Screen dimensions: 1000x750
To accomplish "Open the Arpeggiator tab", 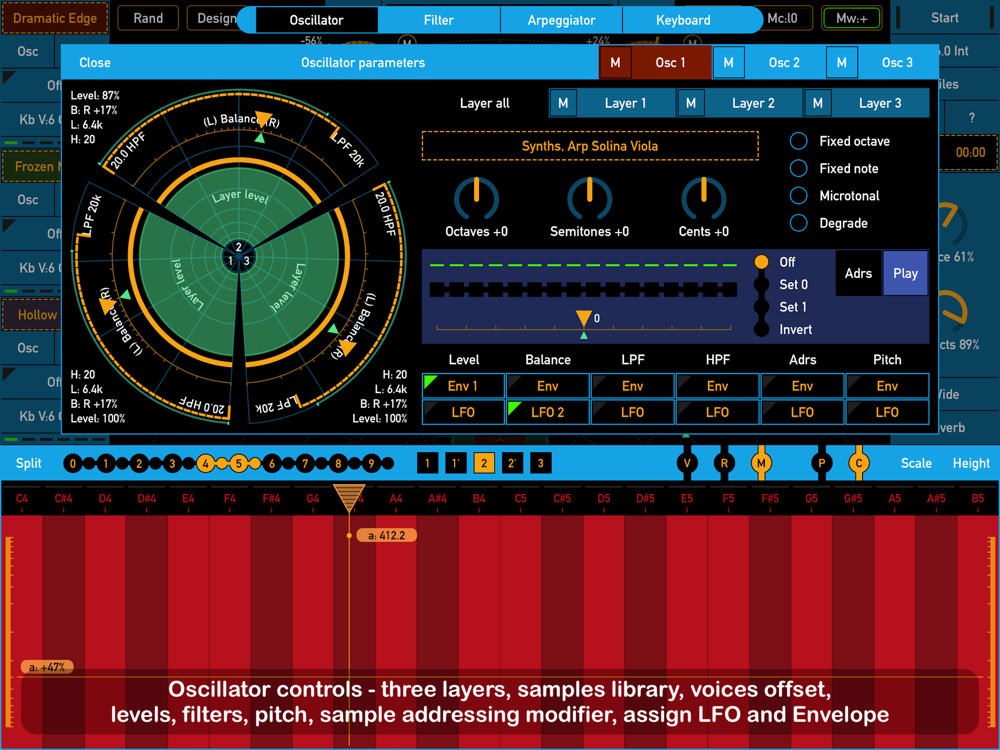I will pyautogui.click(x=561, y=20).
